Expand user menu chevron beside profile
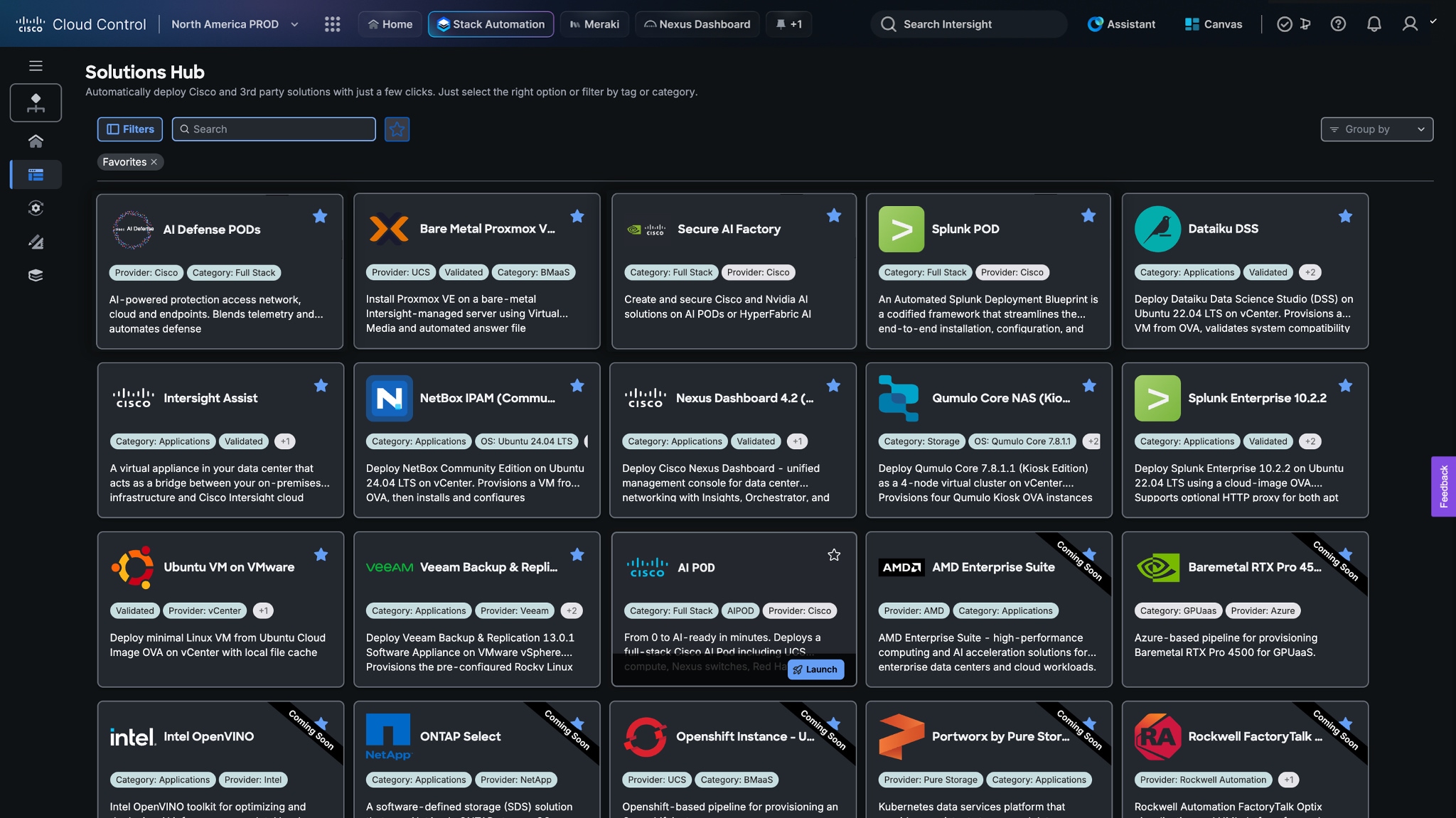The height and width of the screenshot is (818, 1456). pyautogui.click(x=1433, y=21)
